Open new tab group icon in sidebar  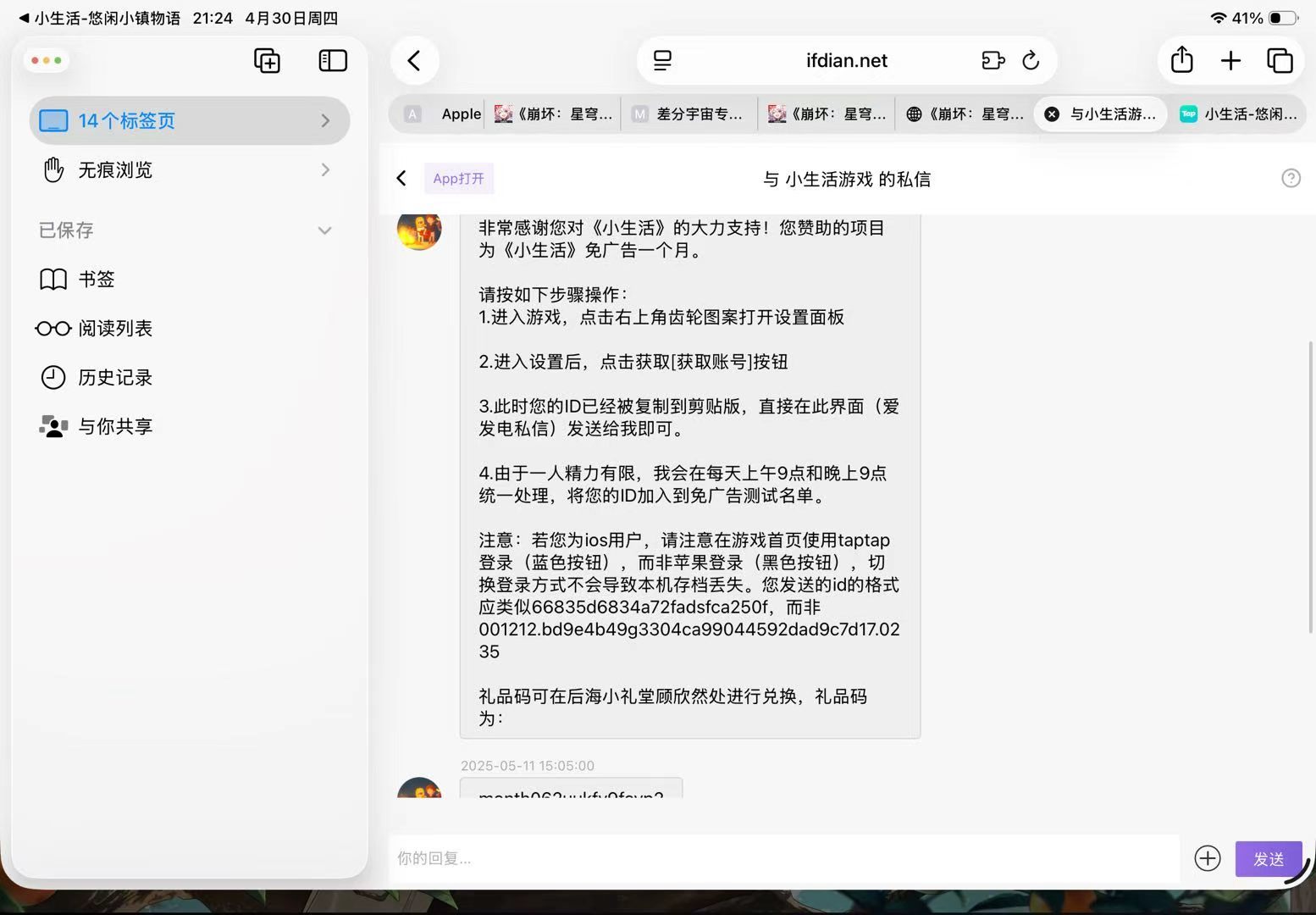[267, 61]
